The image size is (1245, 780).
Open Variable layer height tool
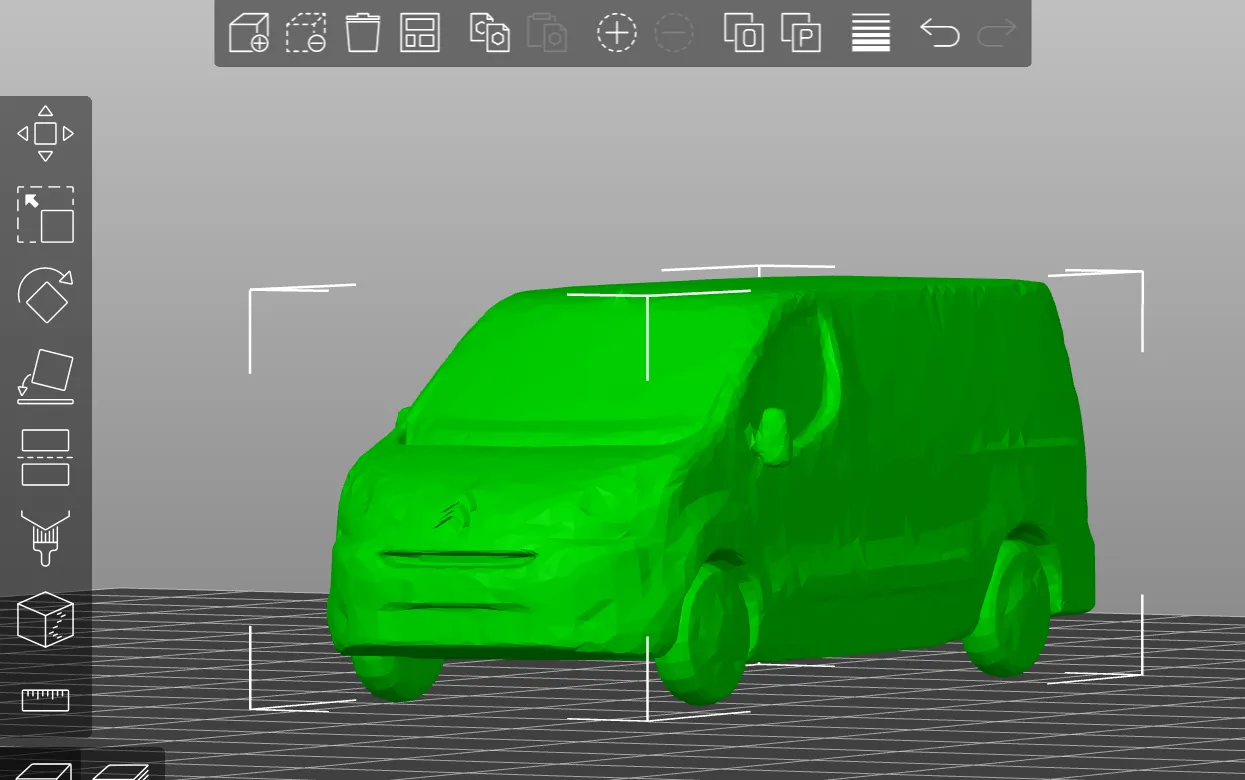(x=871, y=33)
